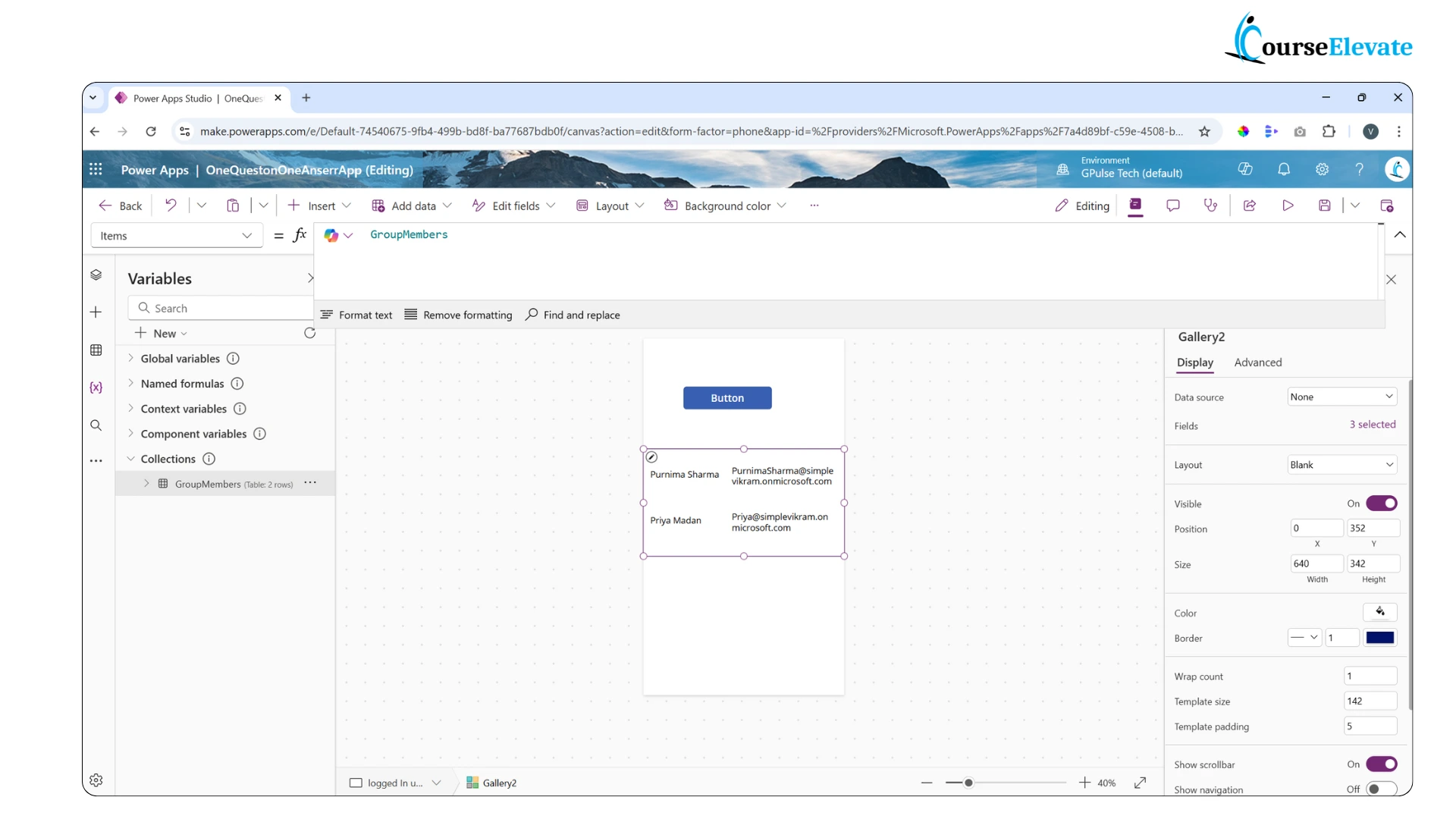Open the blue Border color swatch
Screen dimensions: 1456x819
[1380, 638]
